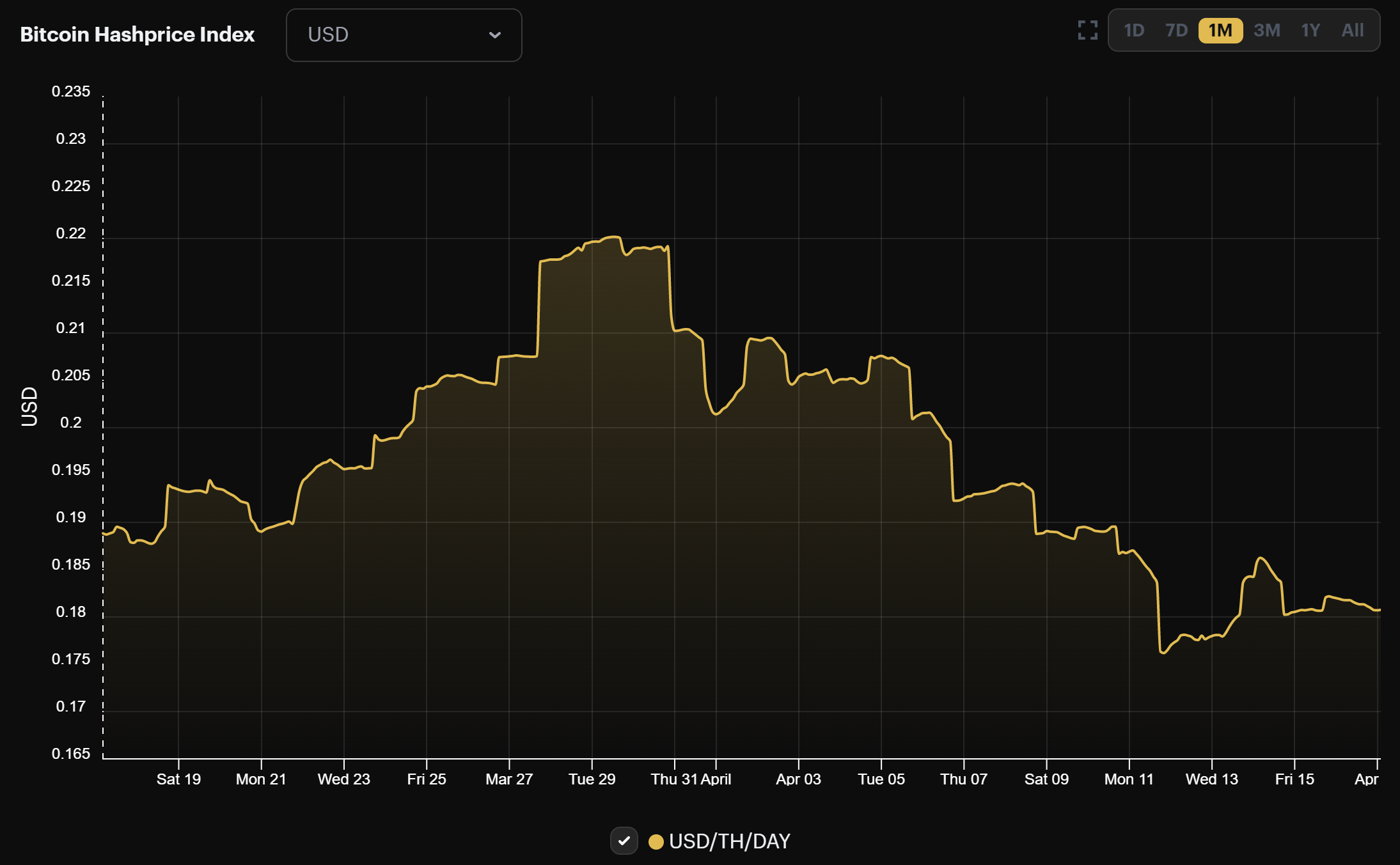Viewport: 1400px width, 865px height.
Task: Click the Bitcoin Hashprice Index title
Action: click(137, 35)
